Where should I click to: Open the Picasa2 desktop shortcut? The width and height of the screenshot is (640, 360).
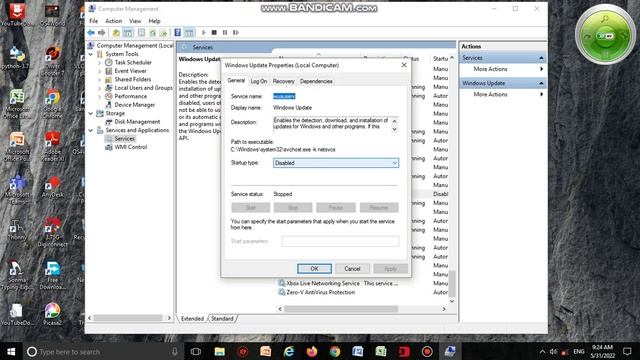[x=52, y=315]
